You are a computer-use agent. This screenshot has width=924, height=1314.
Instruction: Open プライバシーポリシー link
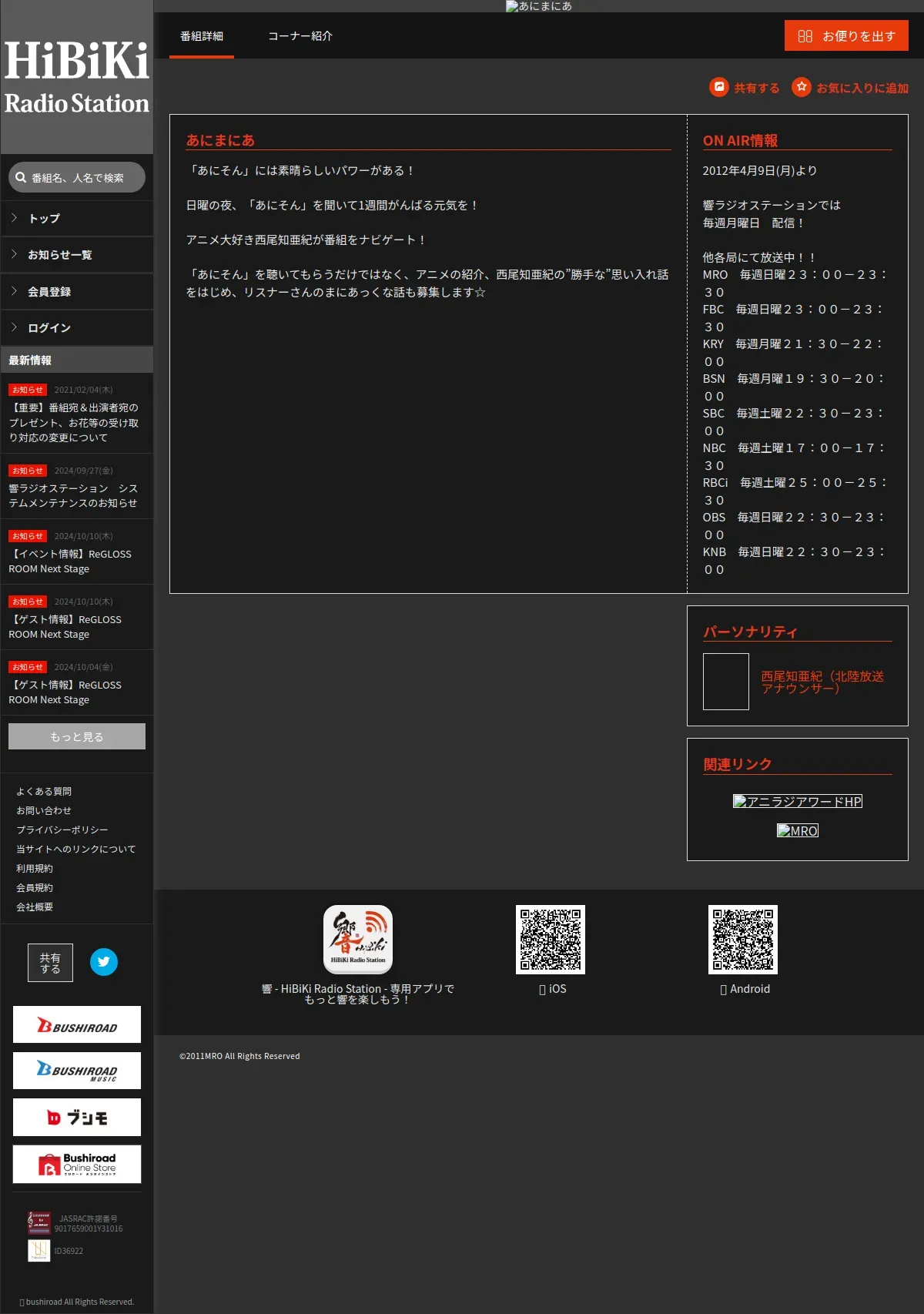coord(62,830)
